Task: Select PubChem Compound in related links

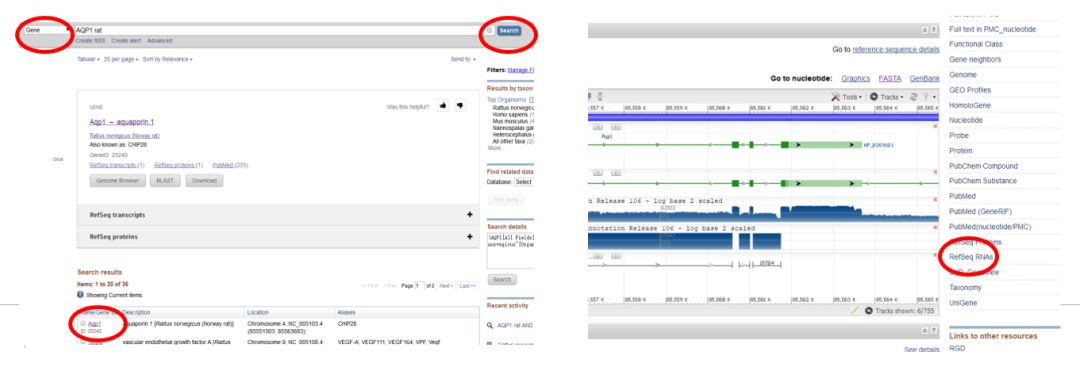Action: pos(983,166)
